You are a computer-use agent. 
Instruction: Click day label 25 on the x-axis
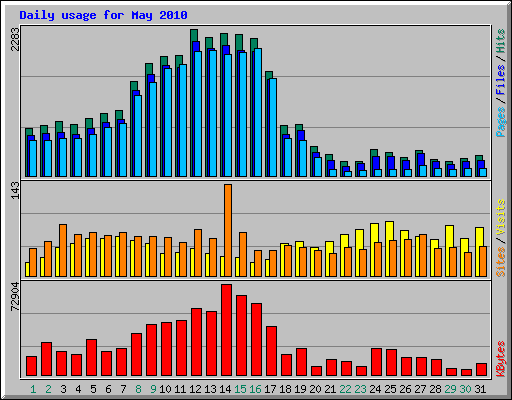pos(390,389)
